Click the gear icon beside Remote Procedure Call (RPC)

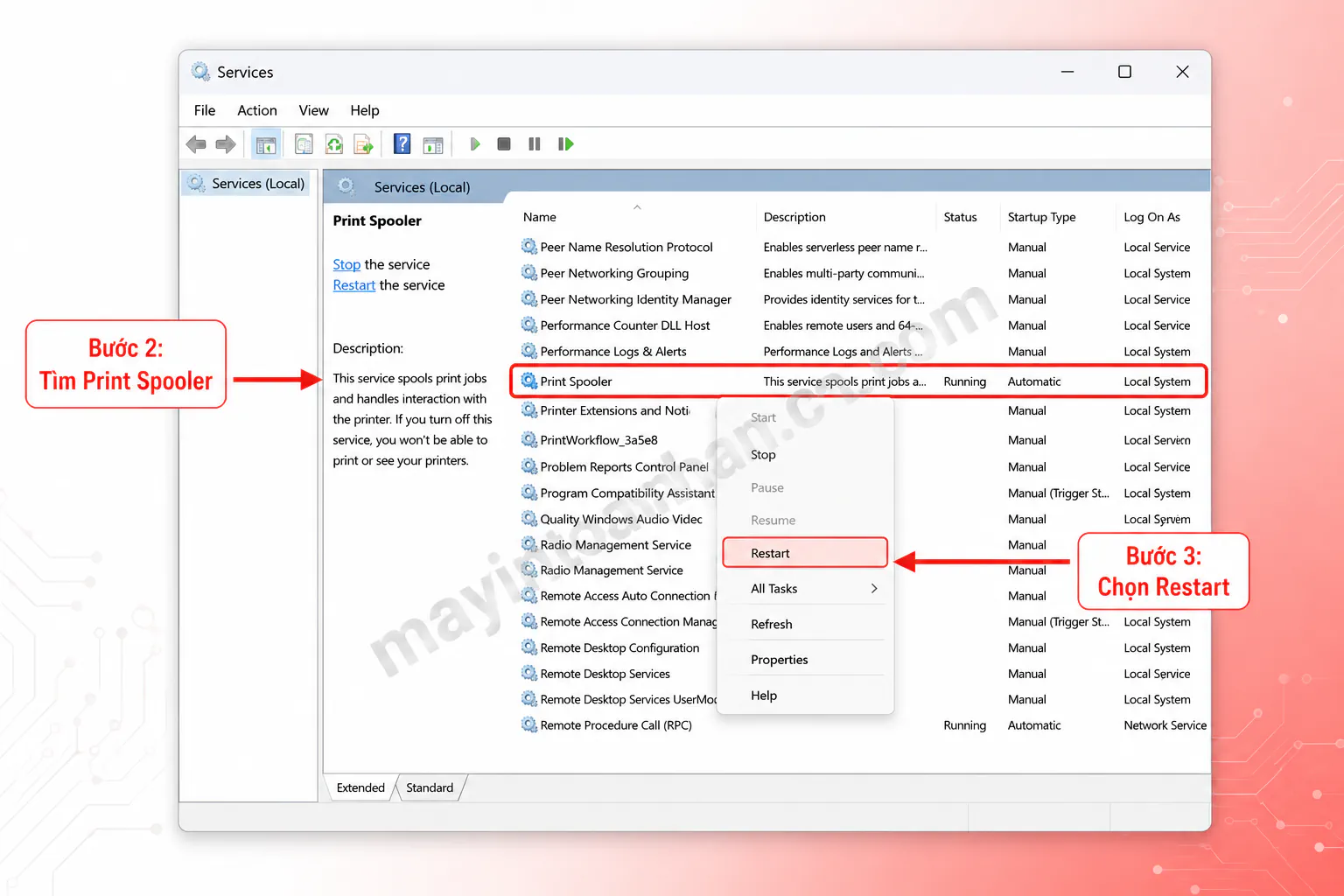(529, 724)
